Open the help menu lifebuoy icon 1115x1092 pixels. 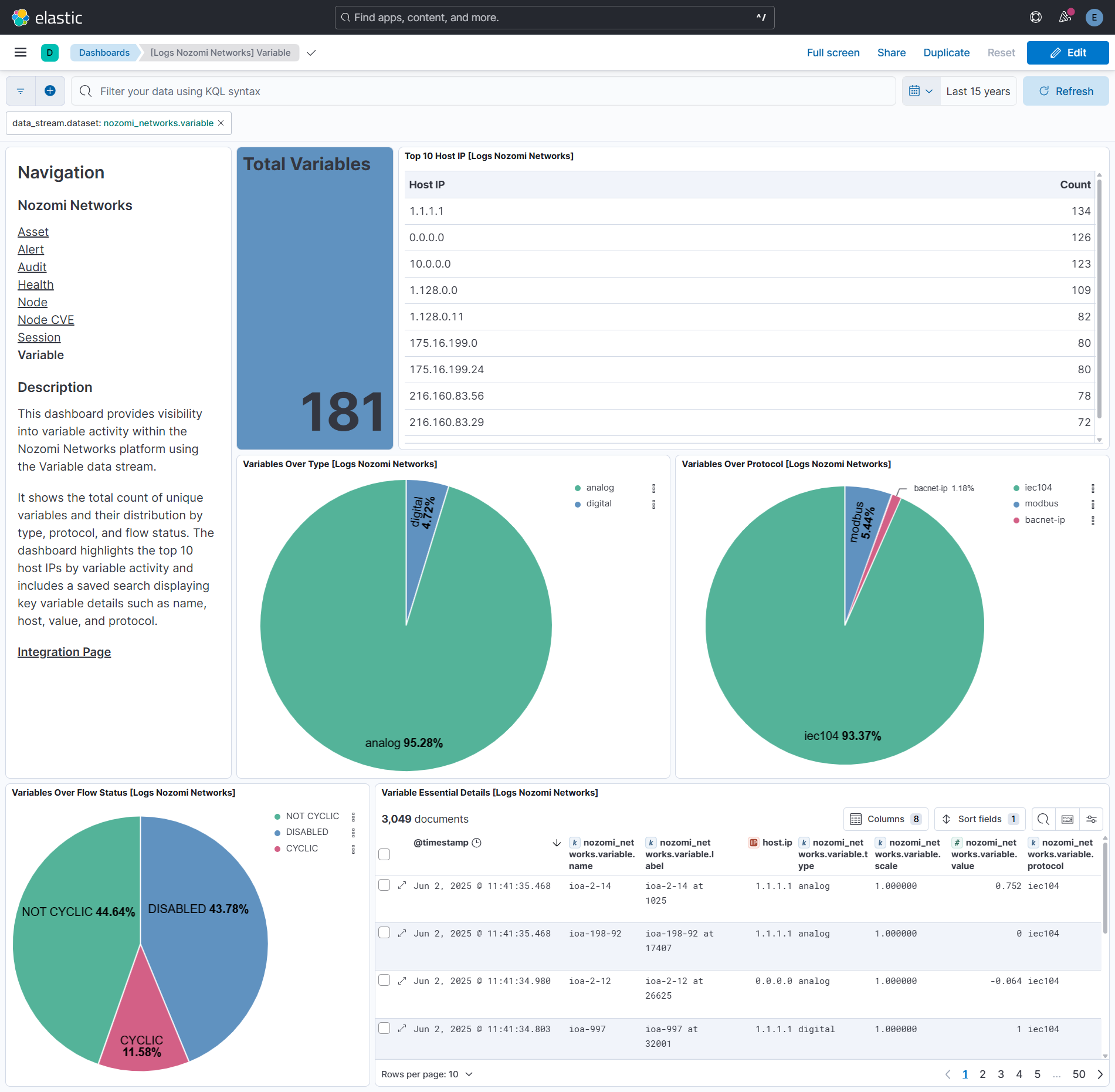(x=1036, y=18)
